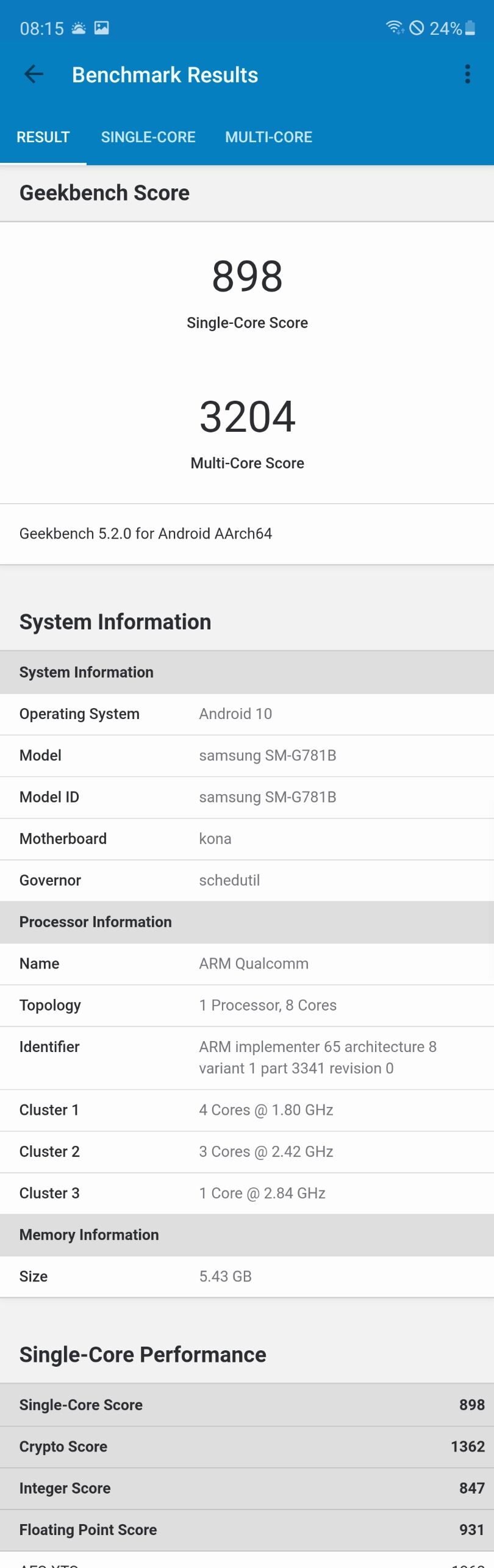The height and width of the screenshot is (1568, 494).
Task: Tap the Geekbench 5.2.0 version line
Action: (x=146, y=534)
